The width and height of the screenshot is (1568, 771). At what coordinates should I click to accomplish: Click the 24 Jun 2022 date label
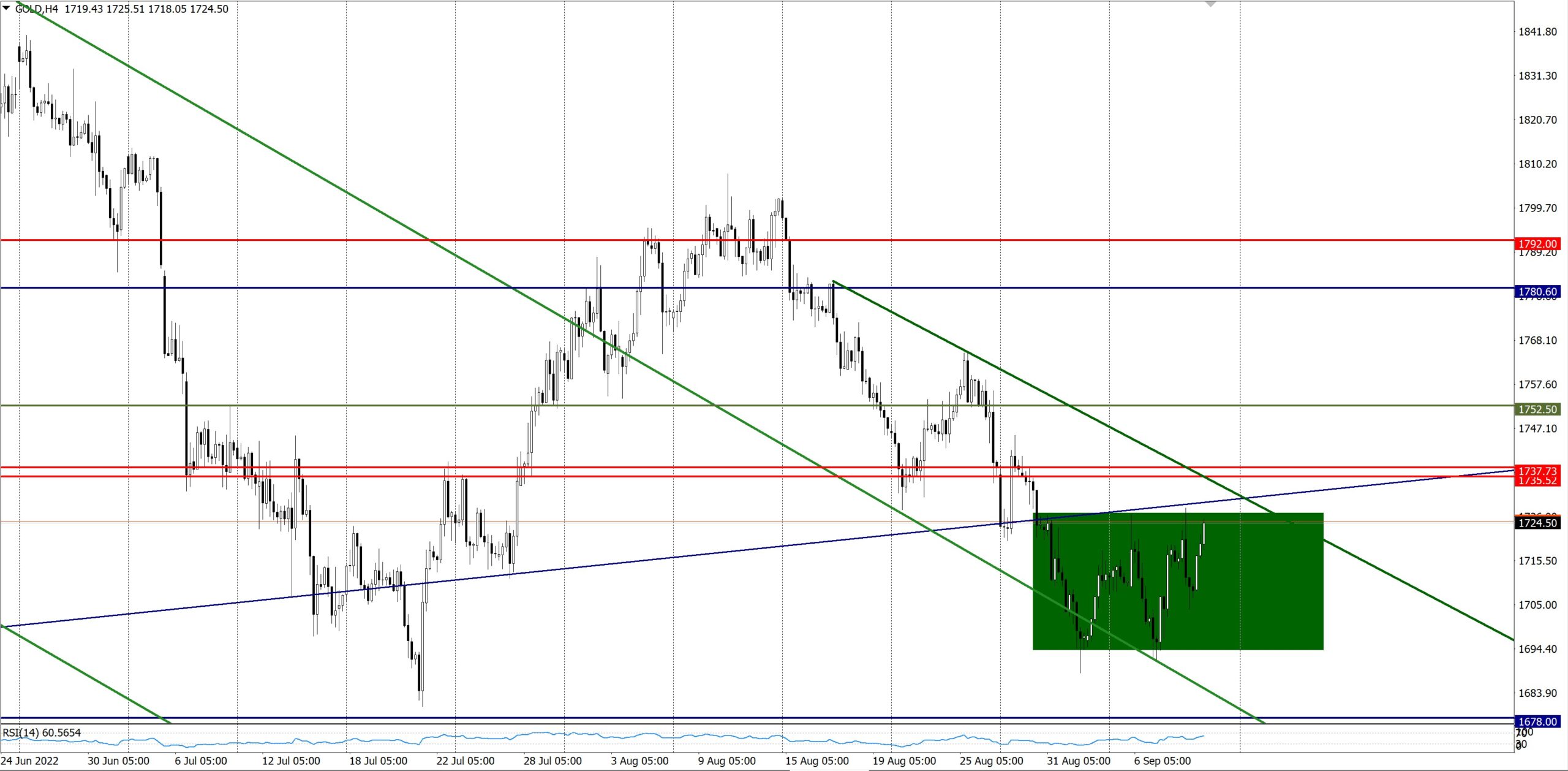click(30, 761)
